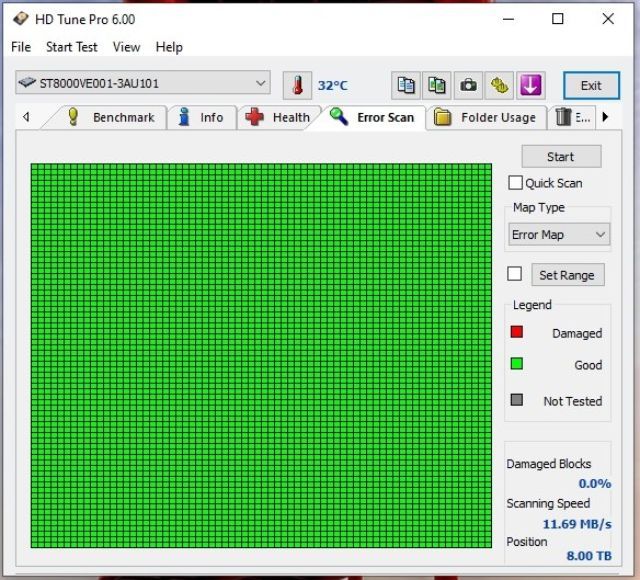Click the green Good legend swatch
The image size is (640, 580).
pos(517,364)
